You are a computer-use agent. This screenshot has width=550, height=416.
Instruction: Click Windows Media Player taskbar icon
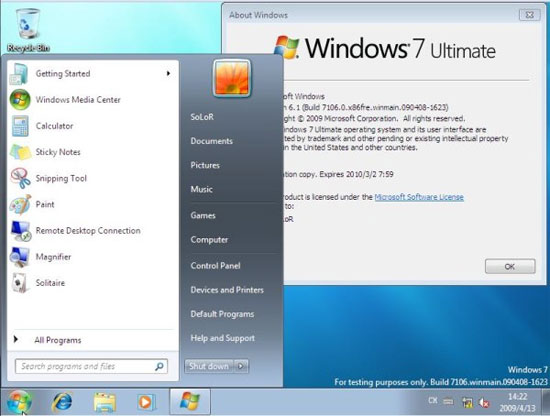point(146,402)
